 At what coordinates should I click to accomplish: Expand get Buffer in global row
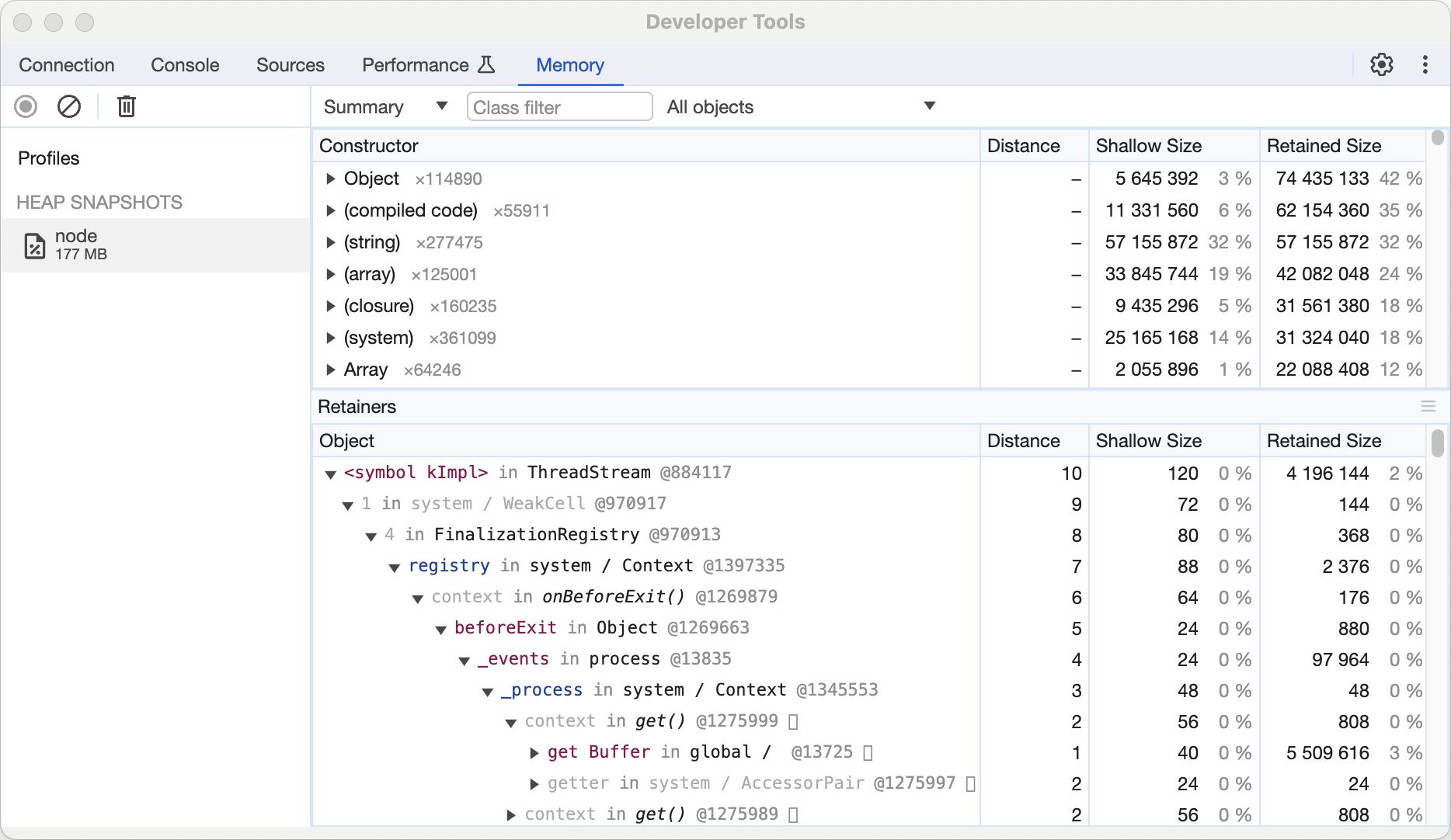534,752
